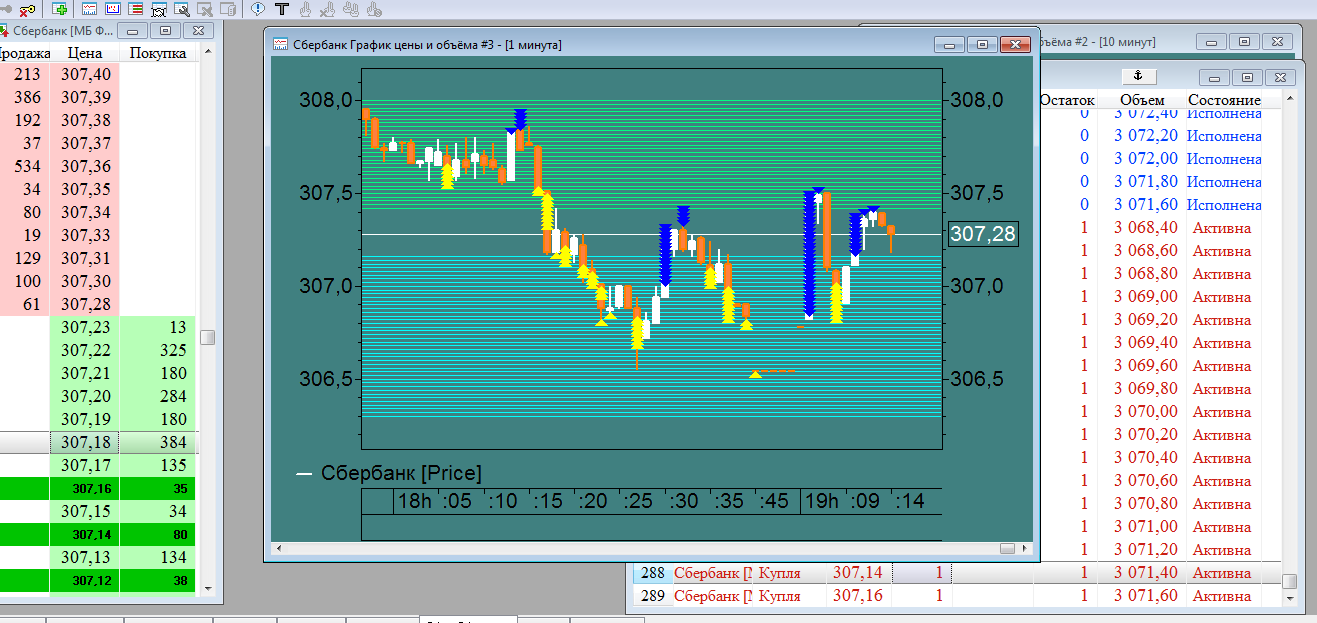Click the 3 071,60 Активна volume in row 289
The height and width of the screenshot is (623, 1317).
coord(1141,596)
